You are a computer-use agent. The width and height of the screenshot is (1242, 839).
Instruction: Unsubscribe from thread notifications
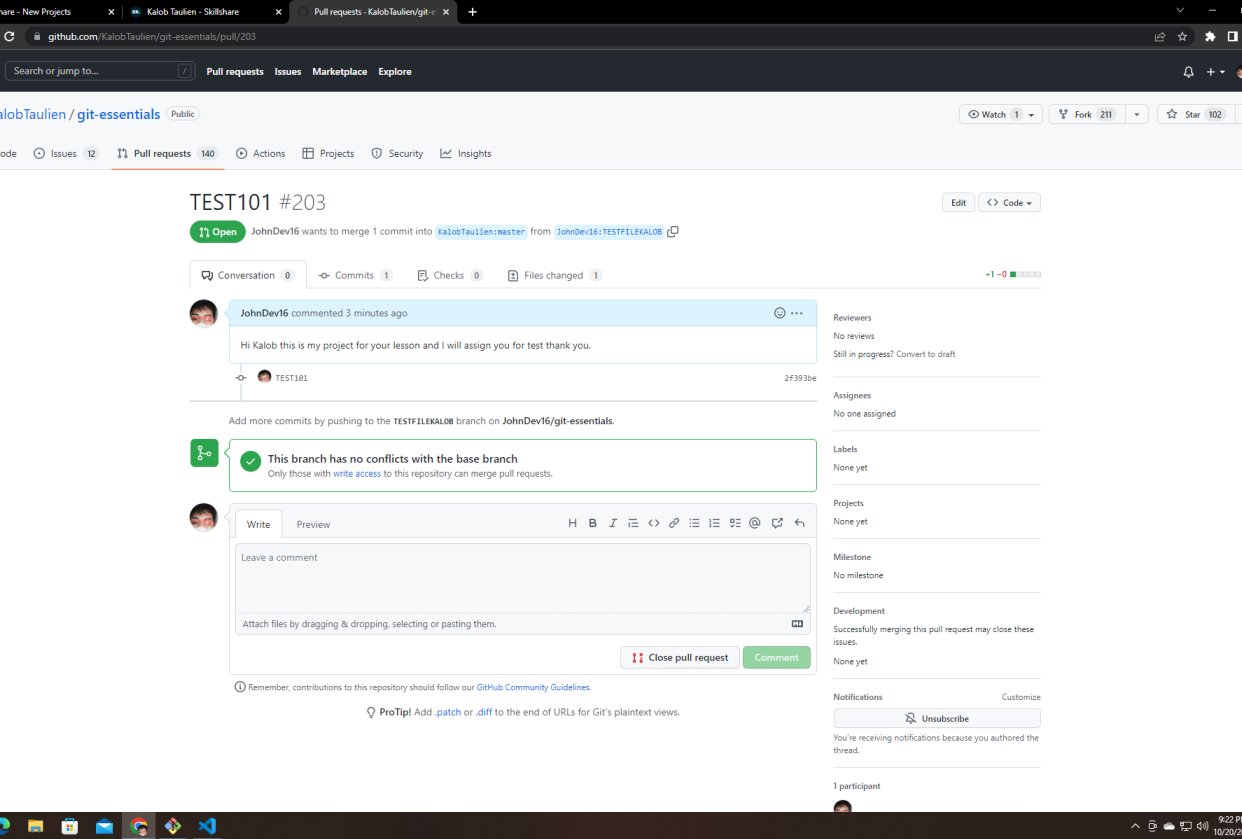click(x=937, y=719)
